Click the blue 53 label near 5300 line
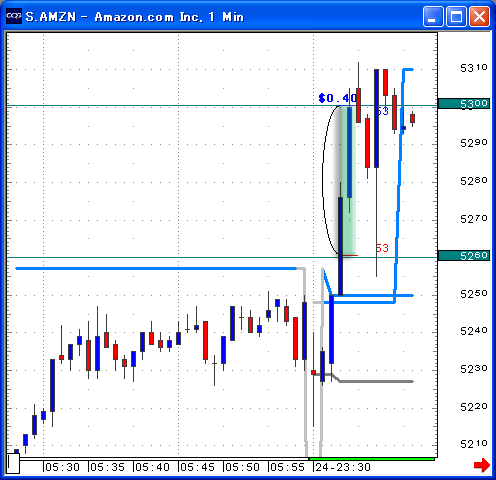 [383, 111]
